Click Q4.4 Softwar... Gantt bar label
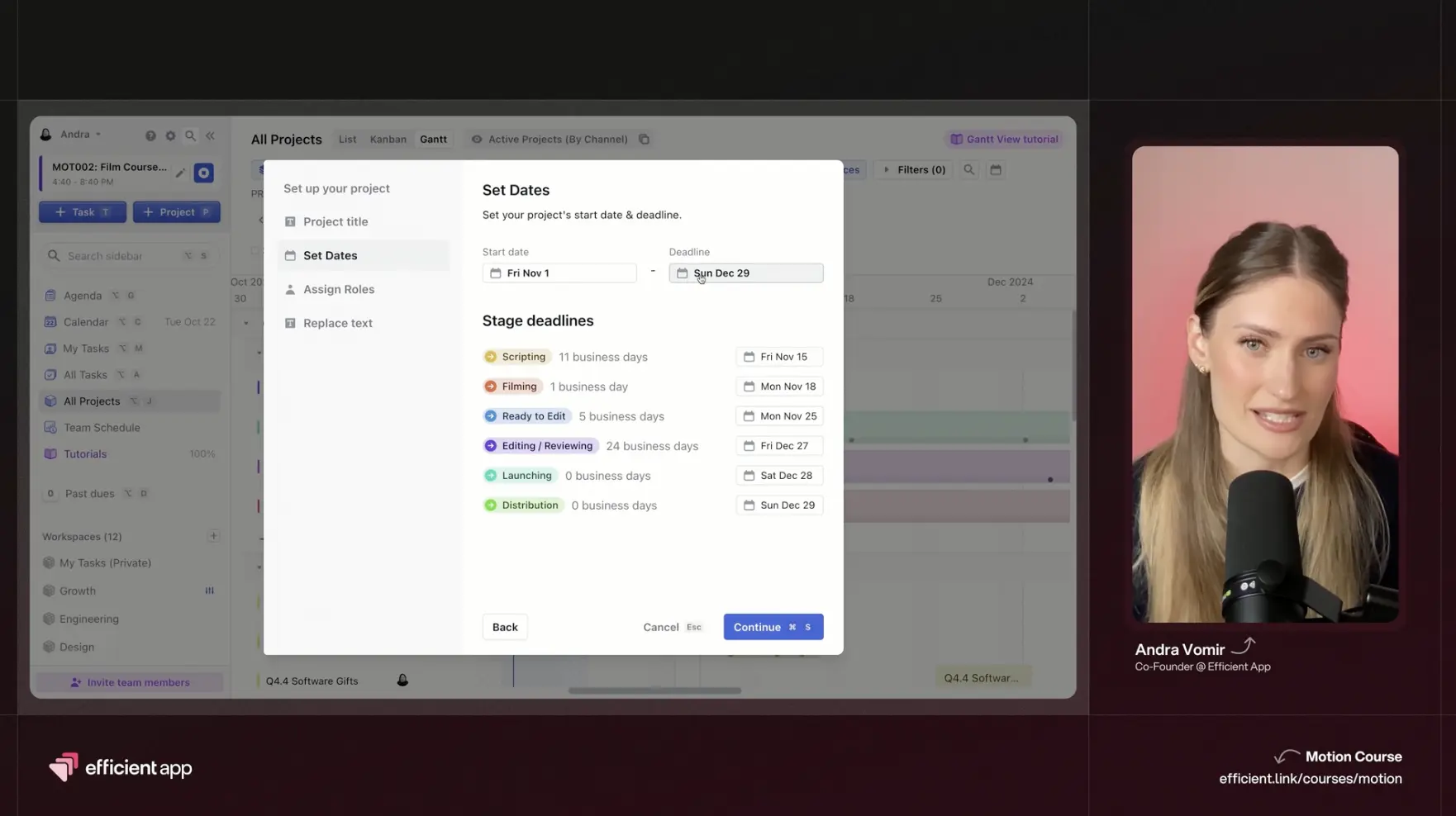 tap(982, 678)
